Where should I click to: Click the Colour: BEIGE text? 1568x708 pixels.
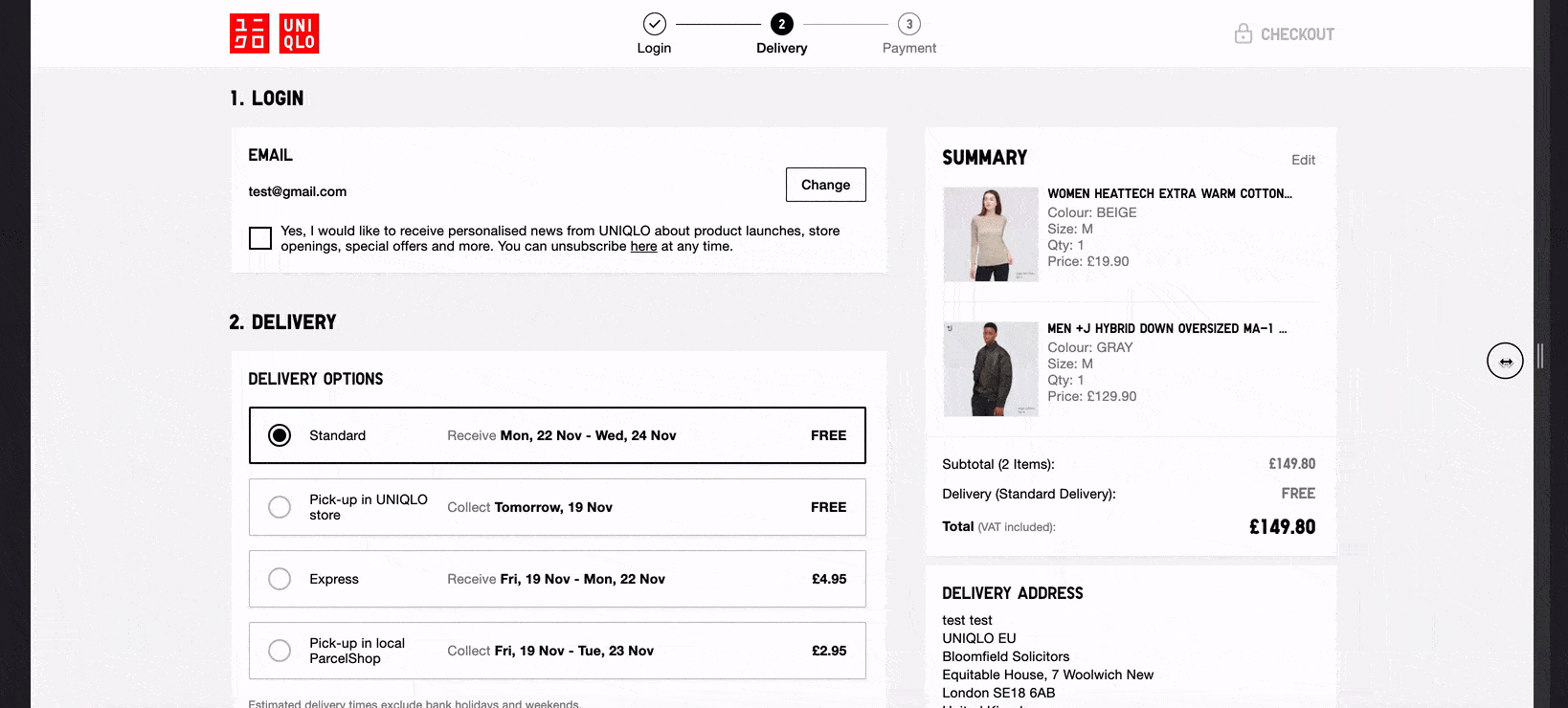coord(1092,212)
